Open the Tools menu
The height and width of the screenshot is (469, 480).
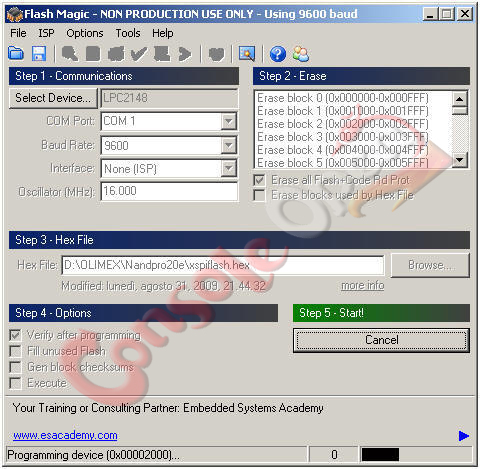pos(128,33)
